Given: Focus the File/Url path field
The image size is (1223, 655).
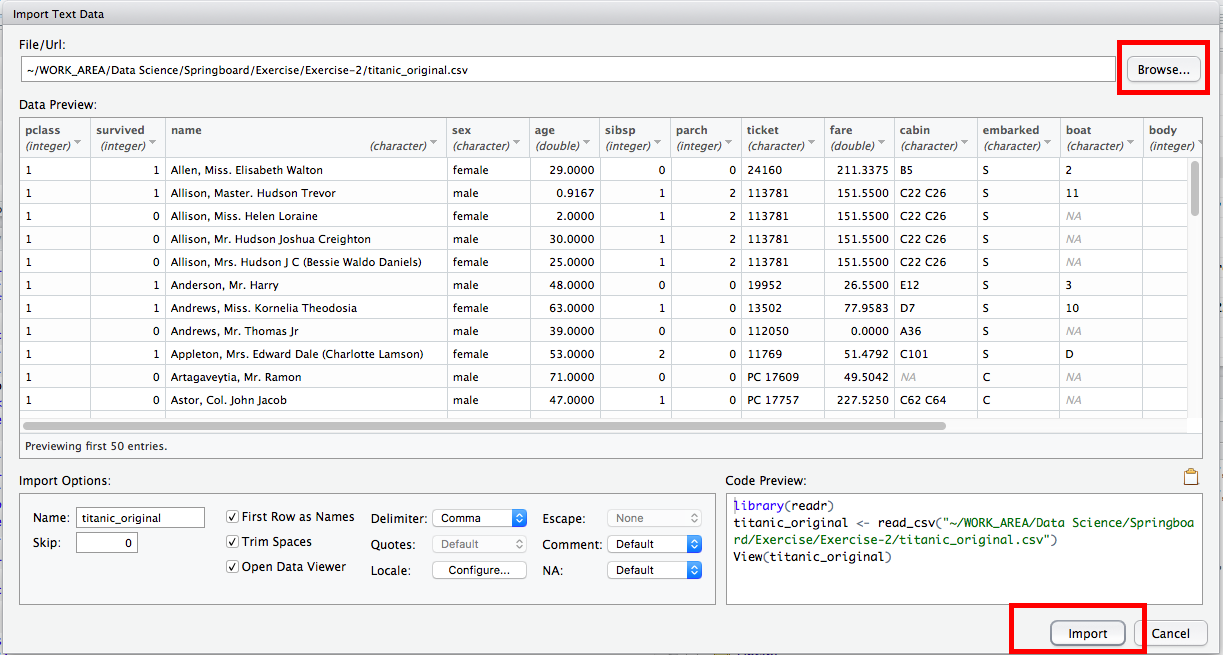Looking at the screenshot, I should pos(567,70).
